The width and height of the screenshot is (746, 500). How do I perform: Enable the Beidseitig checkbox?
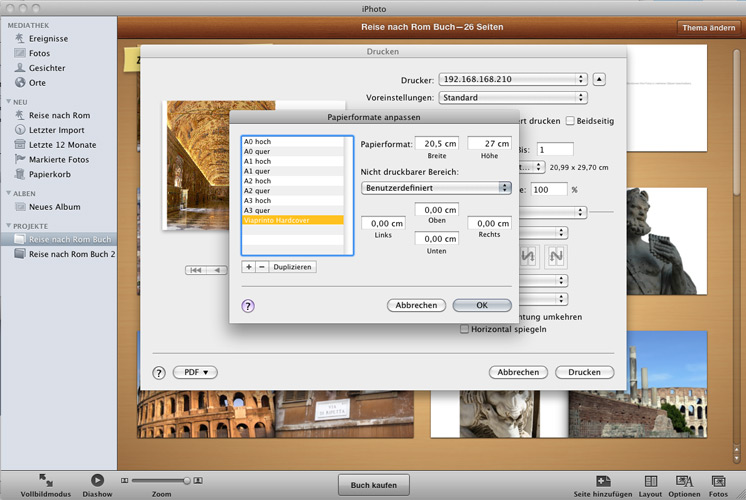[571, 121]
